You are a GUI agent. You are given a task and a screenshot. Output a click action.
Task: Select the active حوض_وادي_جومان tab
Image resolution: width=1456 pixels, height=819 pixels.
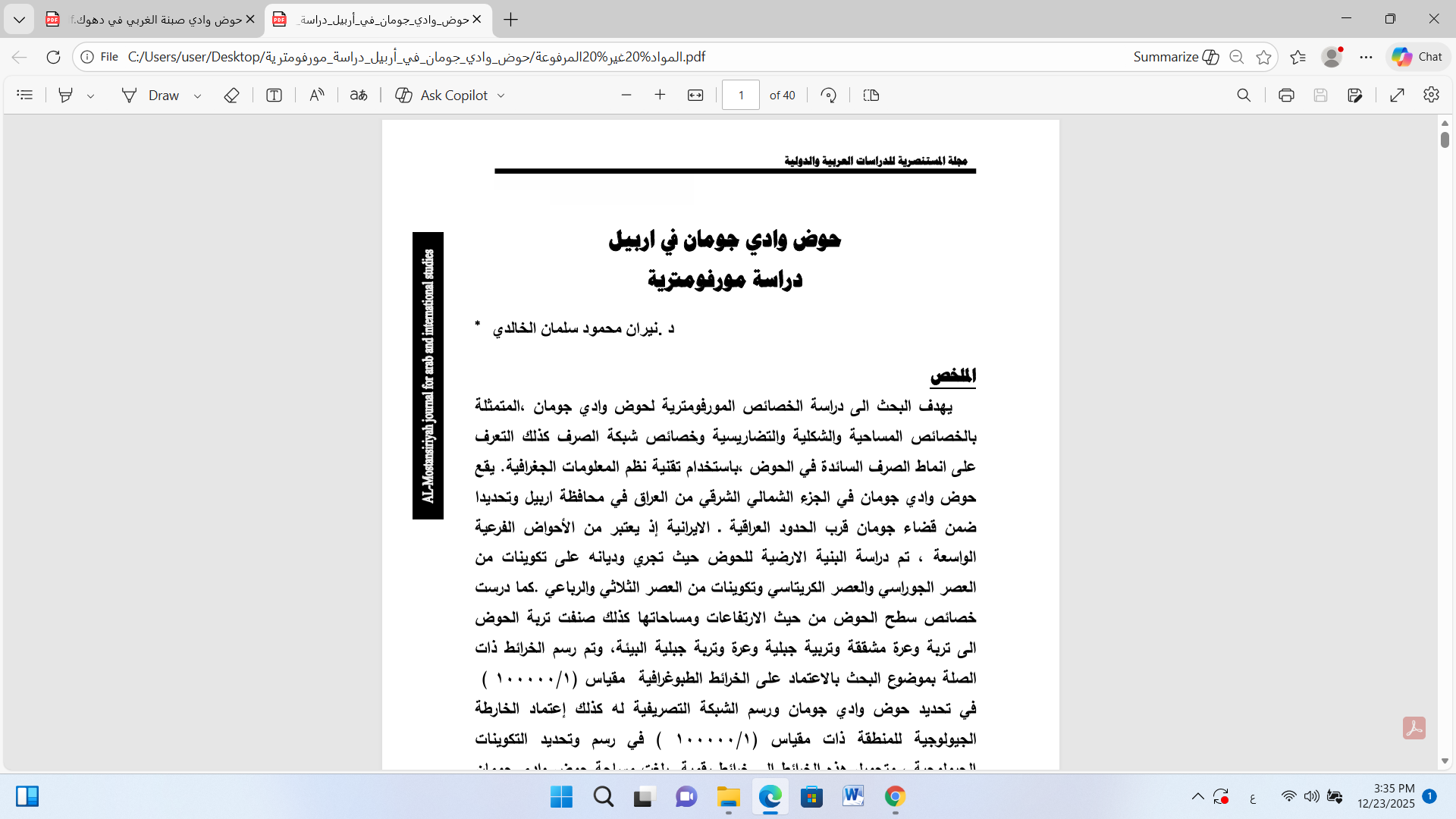point(379,20)
